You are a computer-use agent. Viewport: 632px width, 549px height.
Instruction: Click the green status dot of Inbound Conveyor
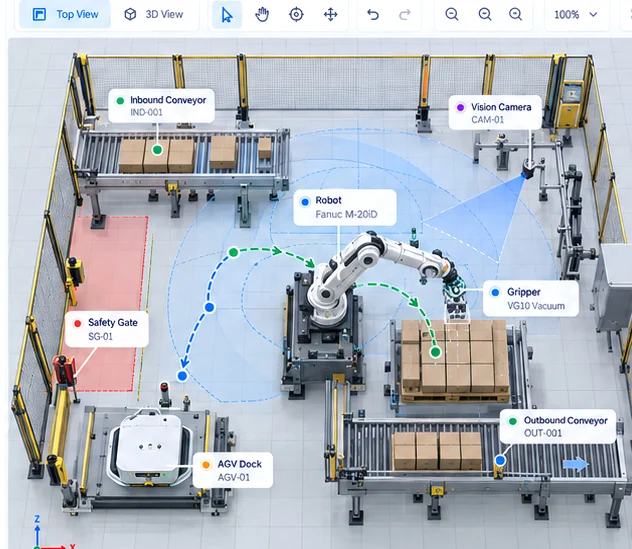tap(120, 101)
